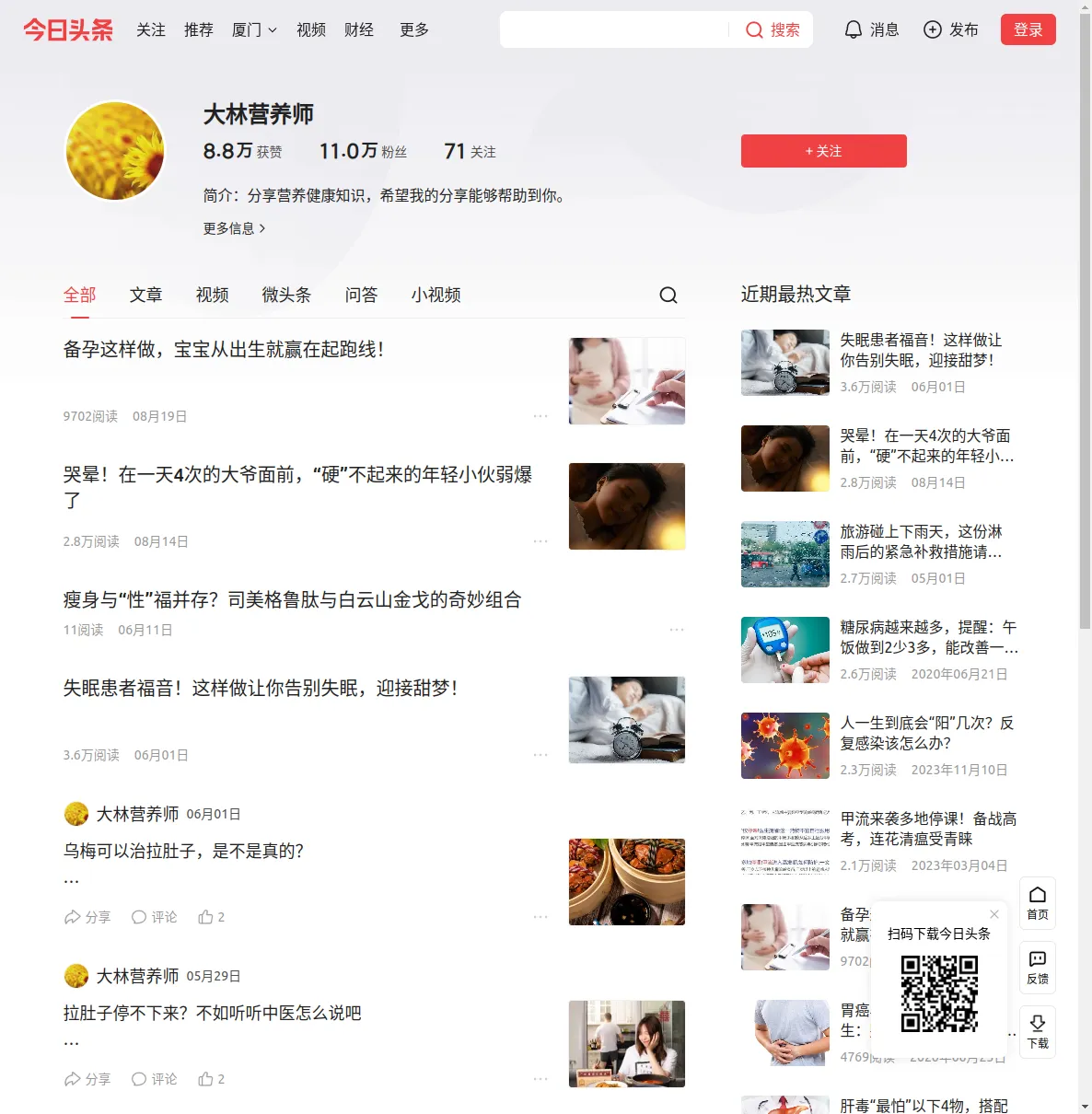Switch to the 微头条 tab
Viewport: 1092px width, 1114px height.
[286, 295]
